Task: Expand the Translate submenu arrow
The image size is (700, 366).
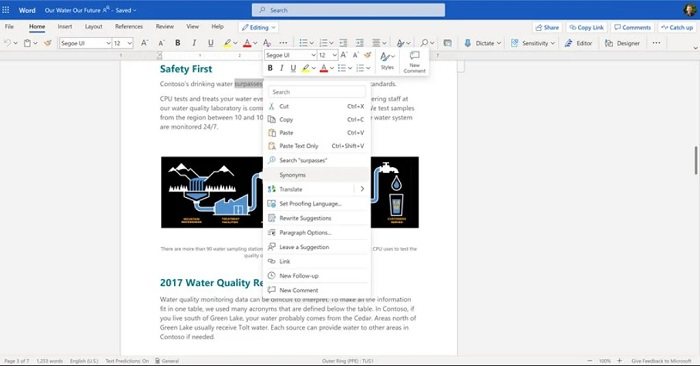Action: point(362,189)
